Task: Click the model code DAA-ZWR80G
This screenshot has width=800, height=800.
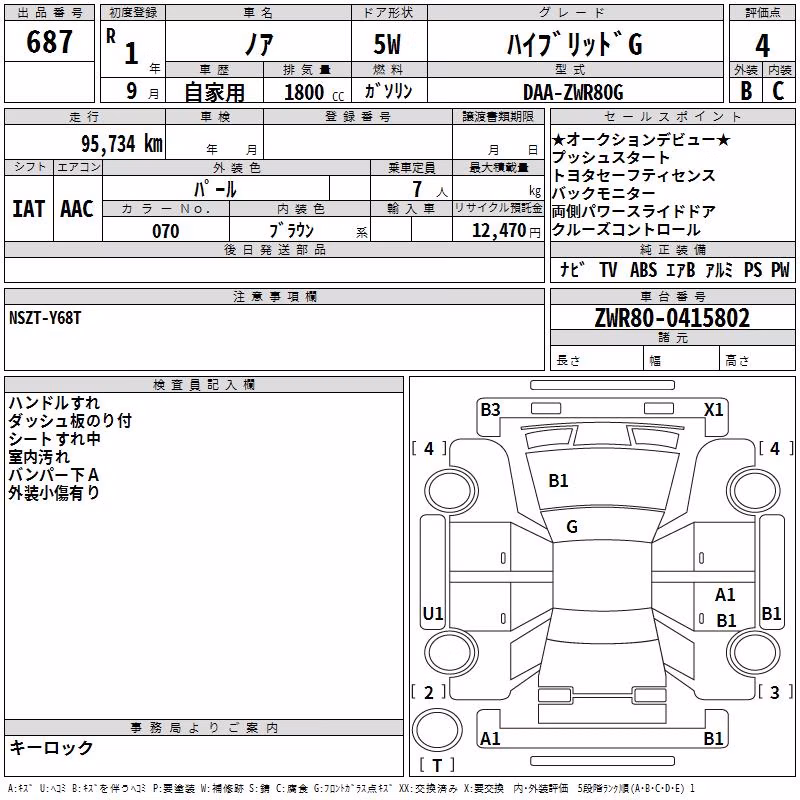Action: coord(573,92)
